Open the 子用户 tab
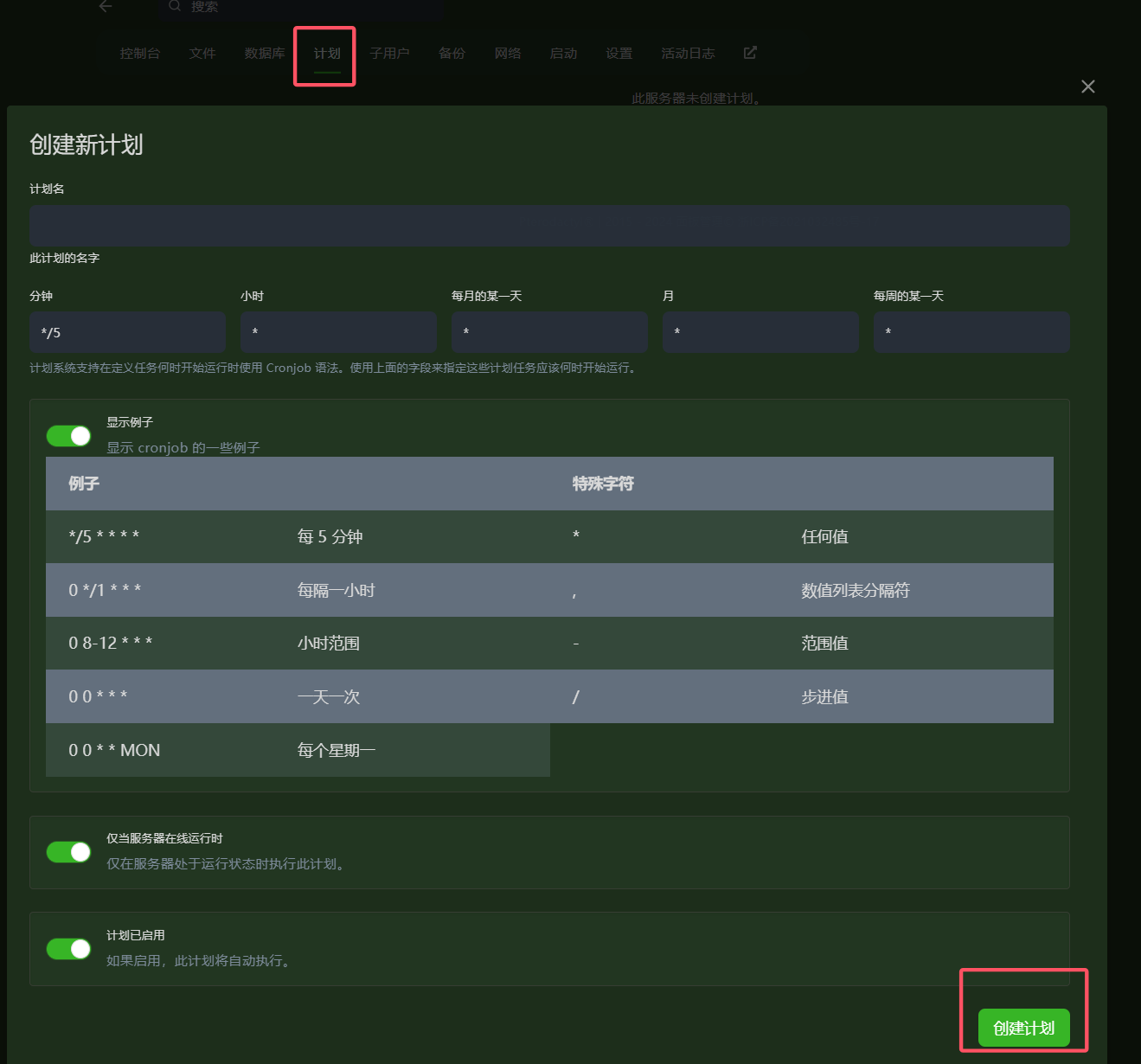Viewport: 1141px width, 1064px height. (389, 54)
